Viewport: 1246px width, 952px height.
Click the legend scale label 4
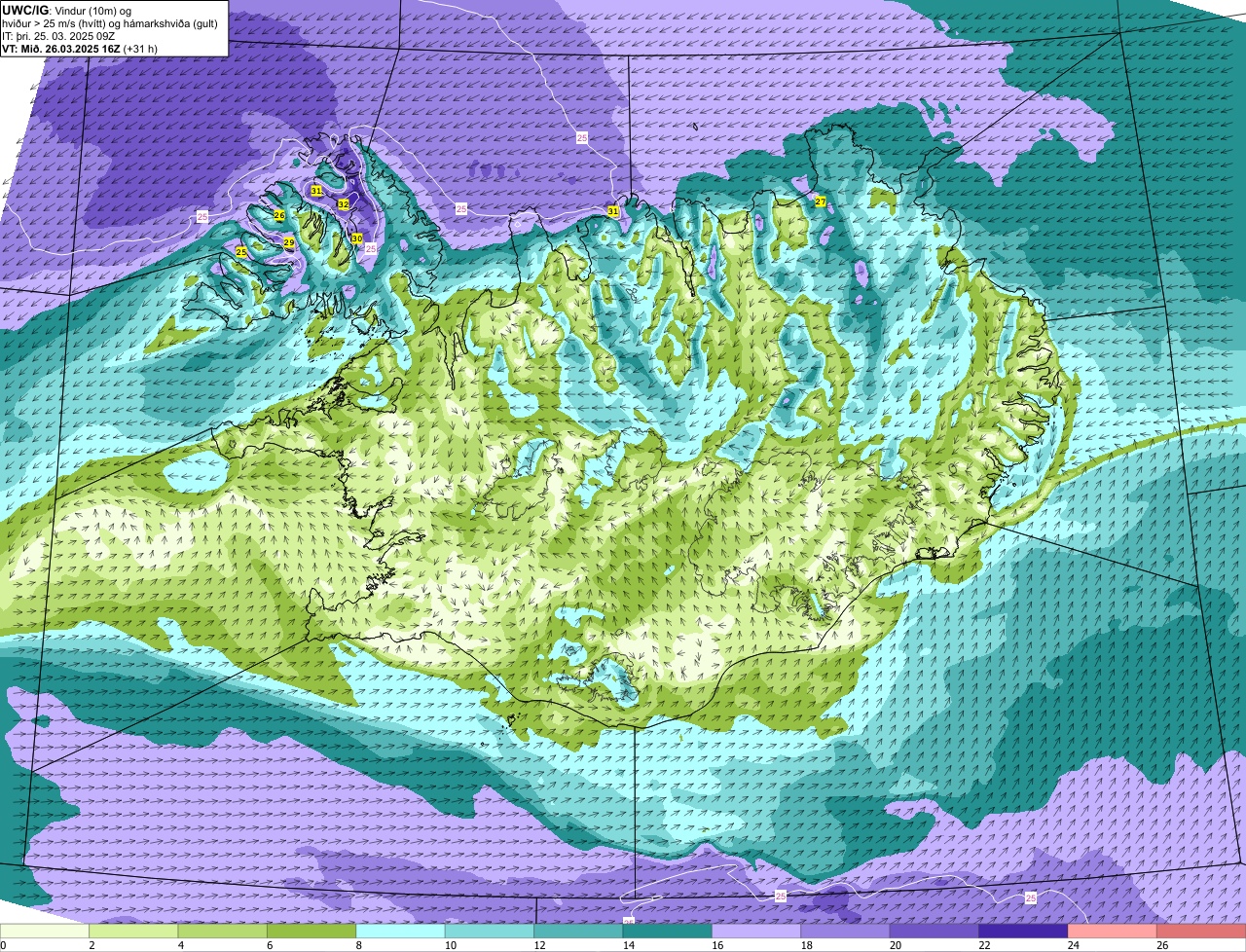[x=181, y=944]
